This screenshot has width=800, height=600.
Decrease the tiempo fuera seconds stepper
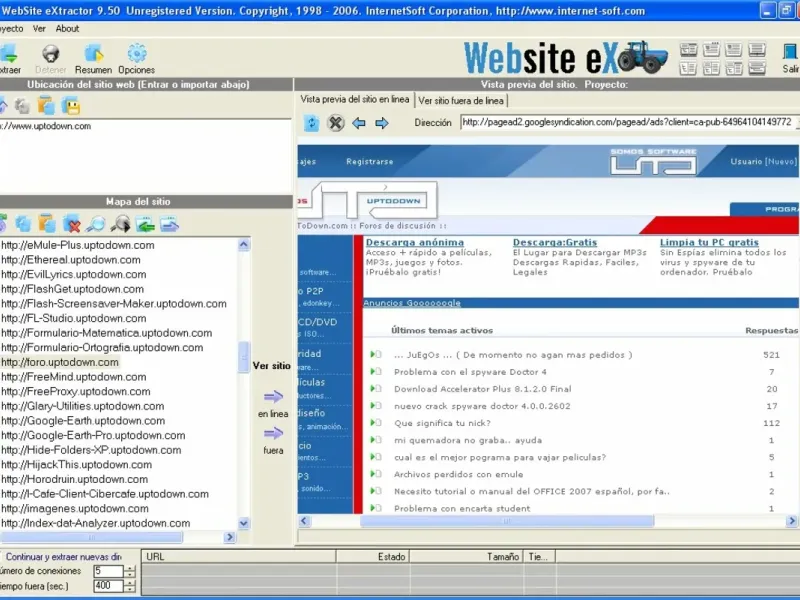point(130,589)
